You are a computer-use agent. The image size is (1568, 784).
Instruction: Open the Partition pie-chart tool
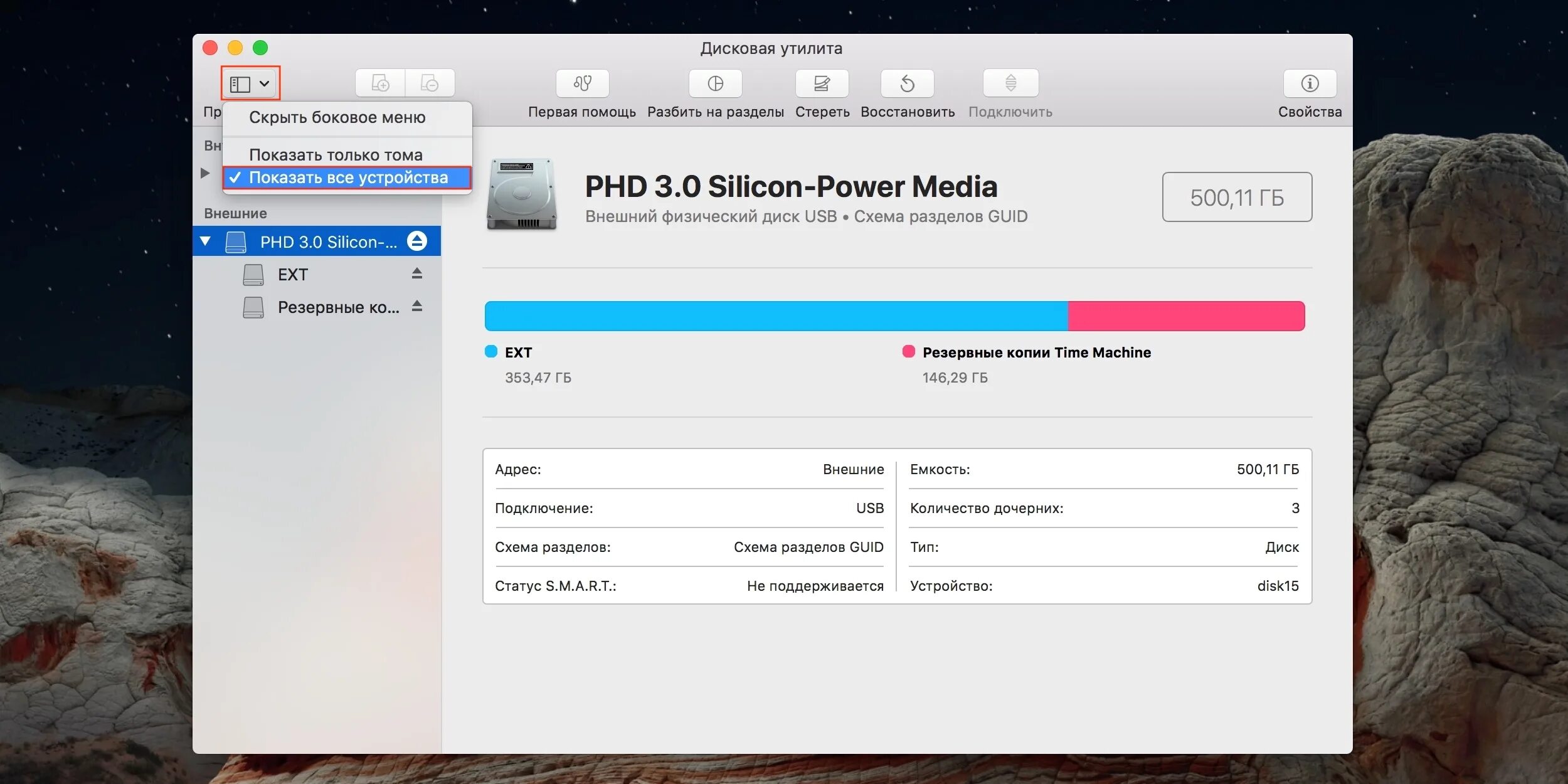point(715,83)
